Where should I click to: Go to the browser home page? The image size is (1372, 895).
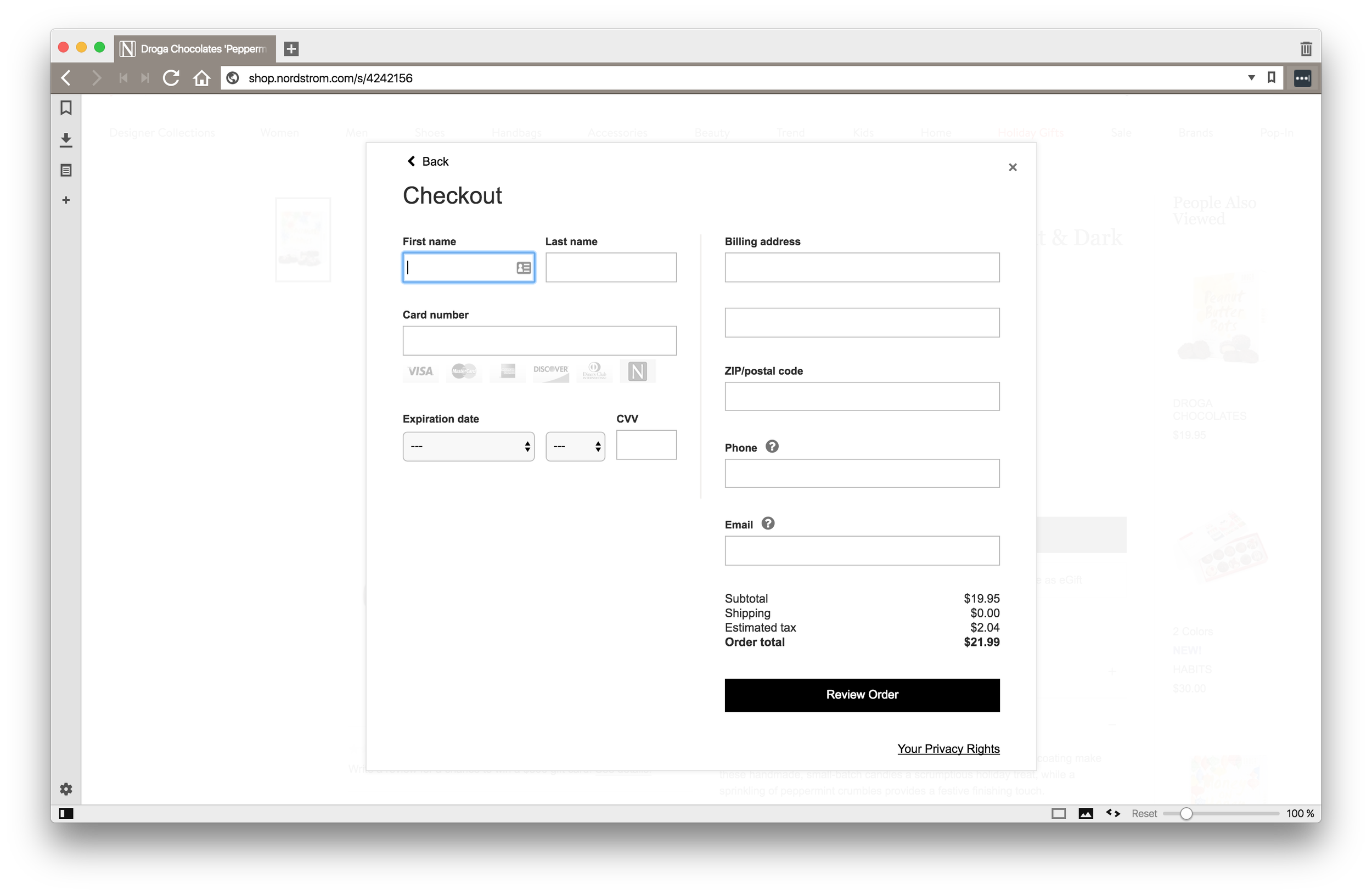[202, 78]
